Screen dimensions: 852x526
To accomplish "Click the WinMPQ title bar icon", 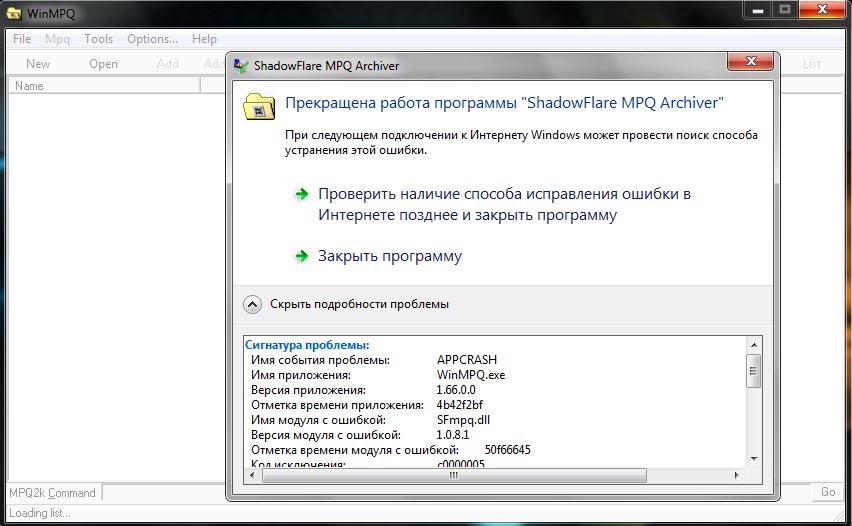I will click(x=14, y=13).
